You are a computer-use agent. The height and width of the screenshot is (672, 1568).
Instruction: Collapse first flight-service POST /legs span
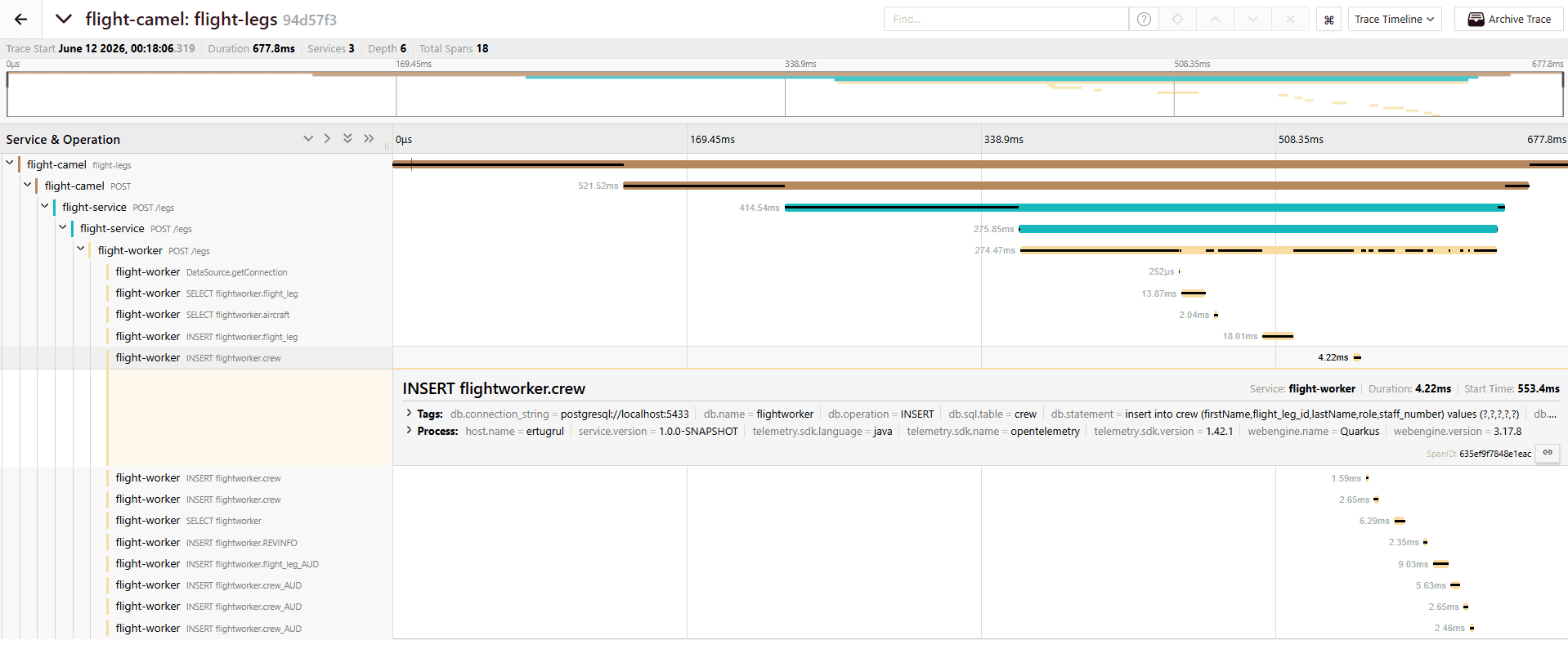click(x=45, y=206)
